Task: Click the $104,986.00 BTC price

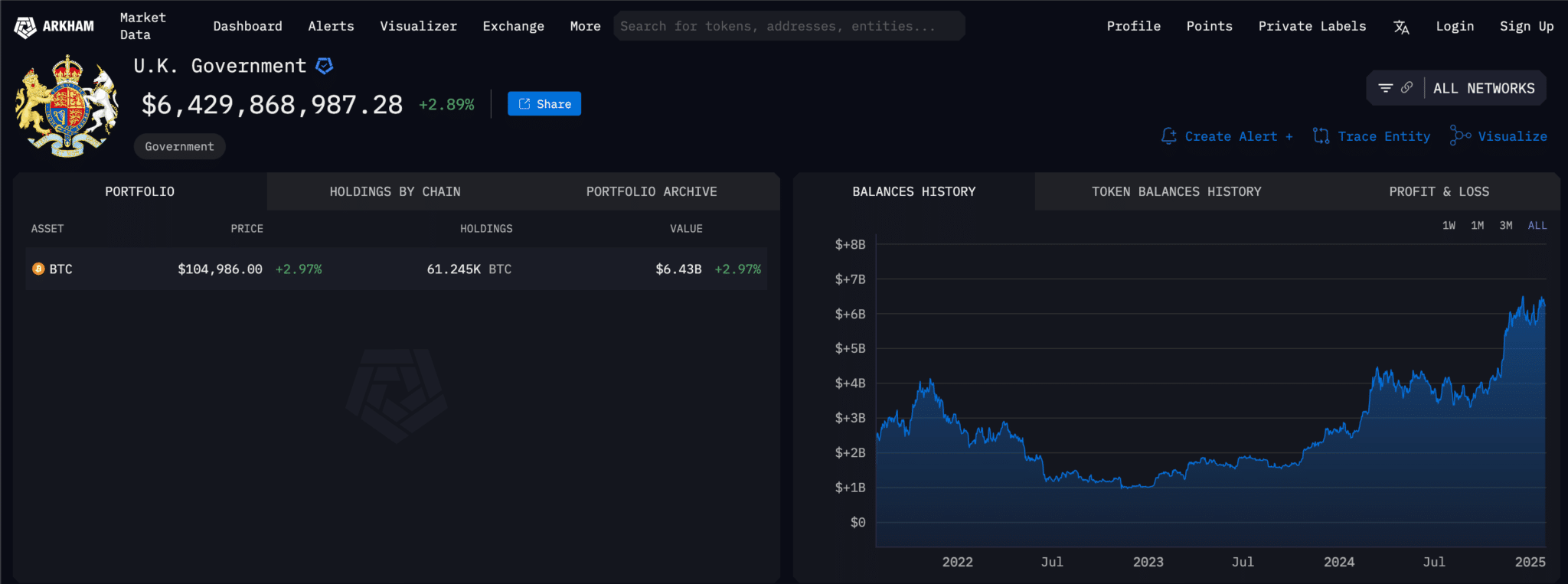Action: coord(220,269)
